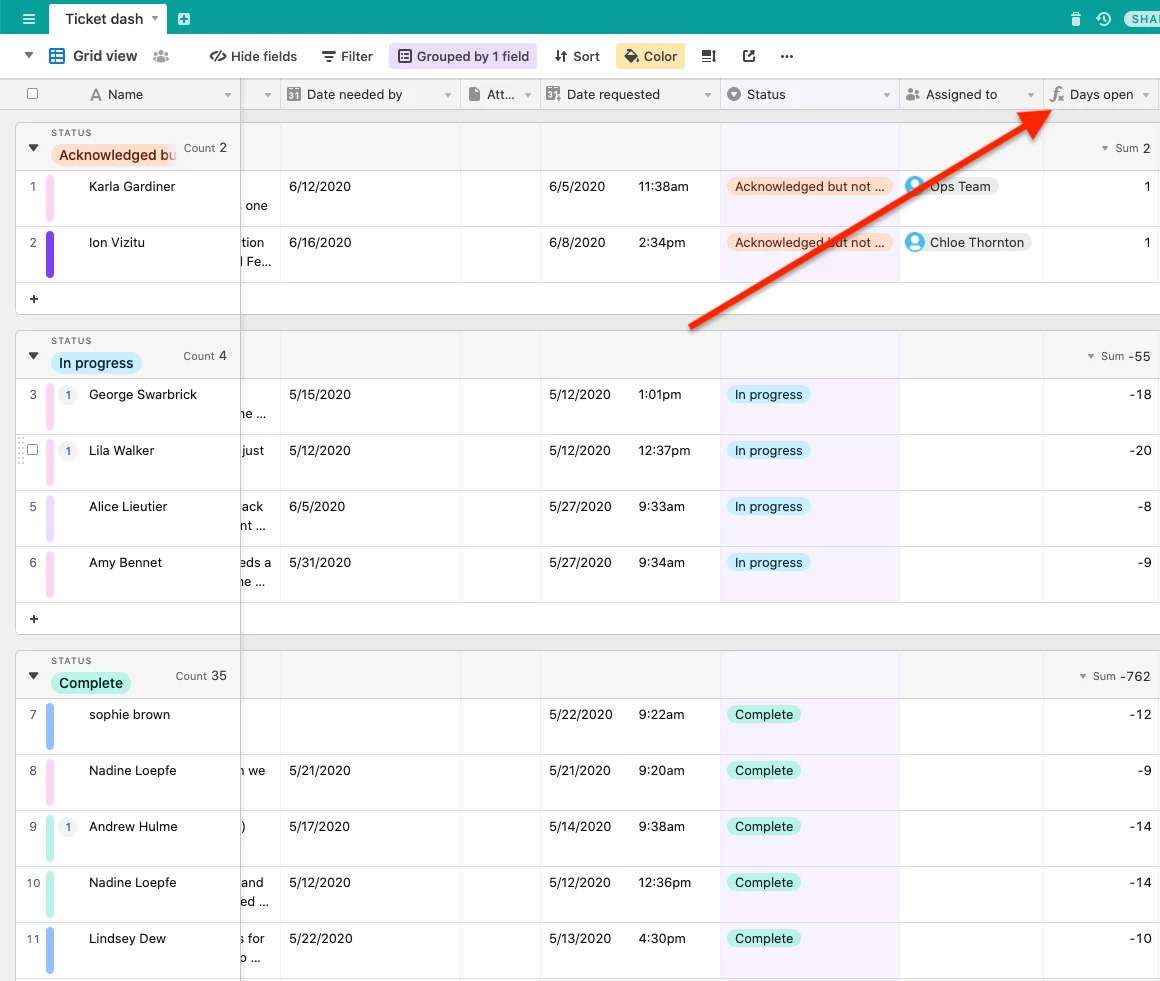Click Chloe Thornton's avatar icon

[x=915, y=242]
